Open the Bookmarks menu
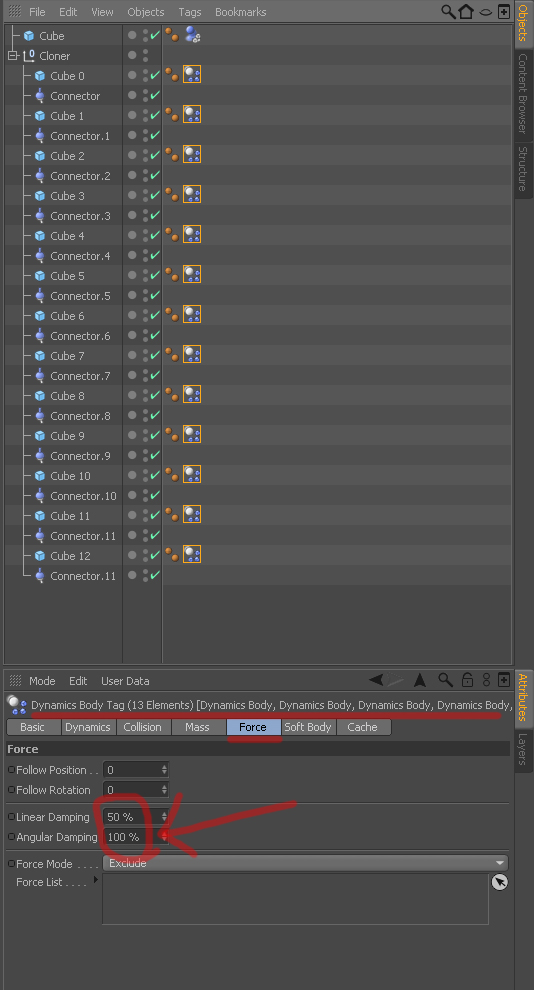Image resolution: width=534 pixels, height=990 pixels. 240,12
